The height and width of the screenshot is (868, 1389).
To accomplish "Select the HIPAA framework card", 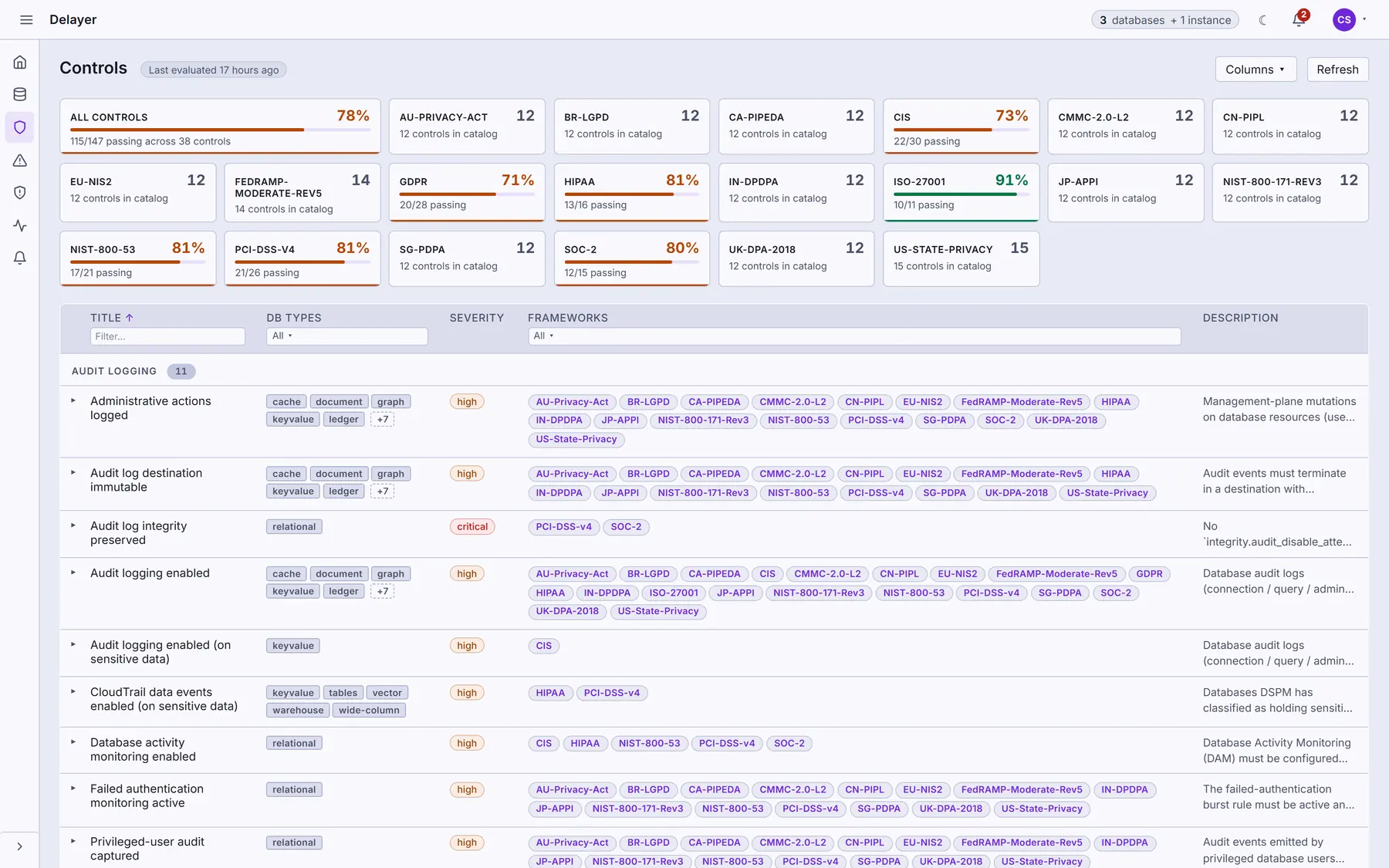I will click(x=631, y=192).
